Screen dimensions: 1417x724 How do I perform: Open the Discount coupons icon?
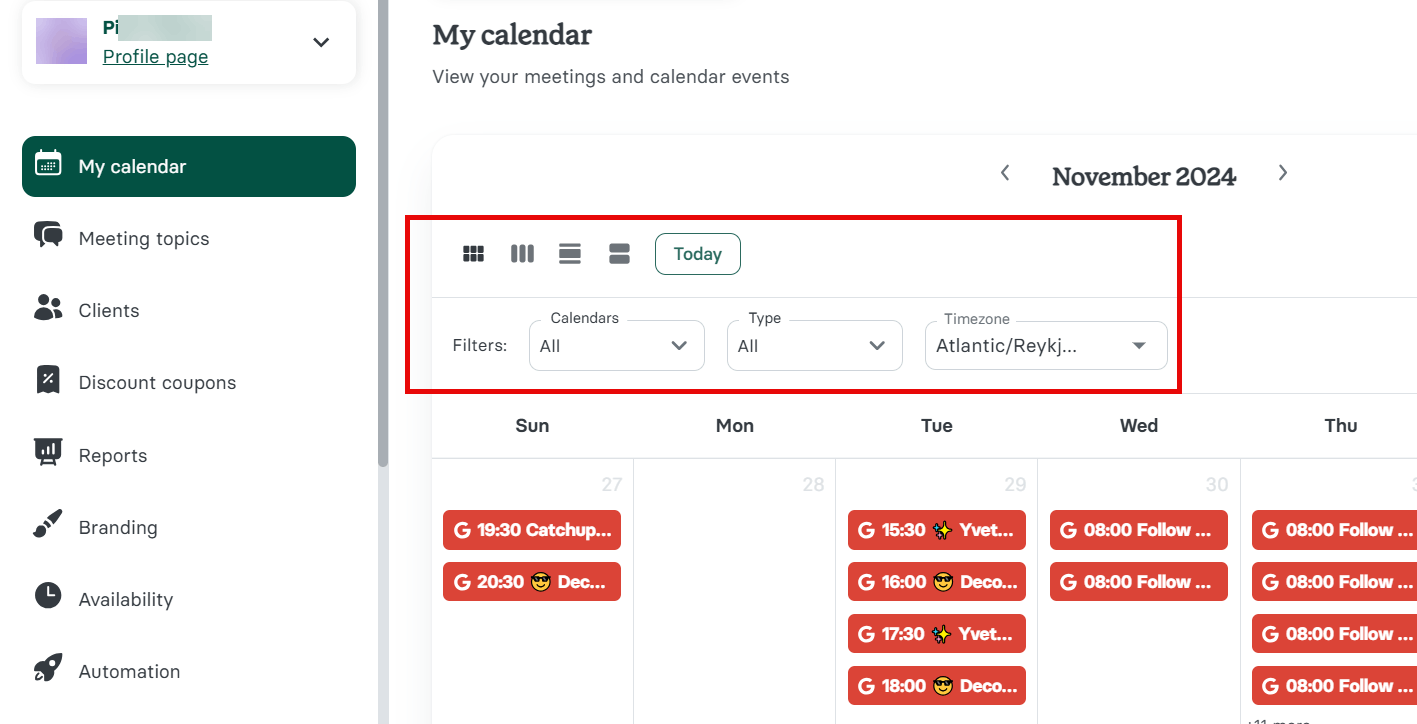click(48, 380)
